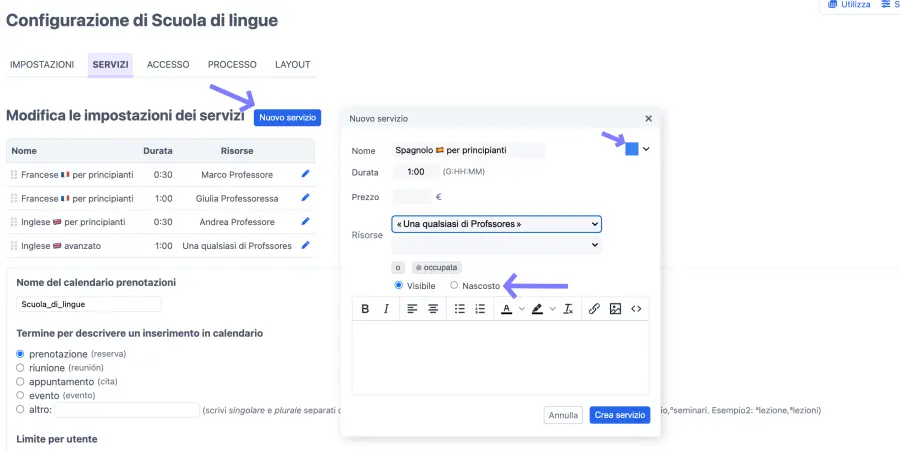Insert bulleted list in editor
Image resolution: width=900 pixels, height=451 pixels.
tap(459, 309)
